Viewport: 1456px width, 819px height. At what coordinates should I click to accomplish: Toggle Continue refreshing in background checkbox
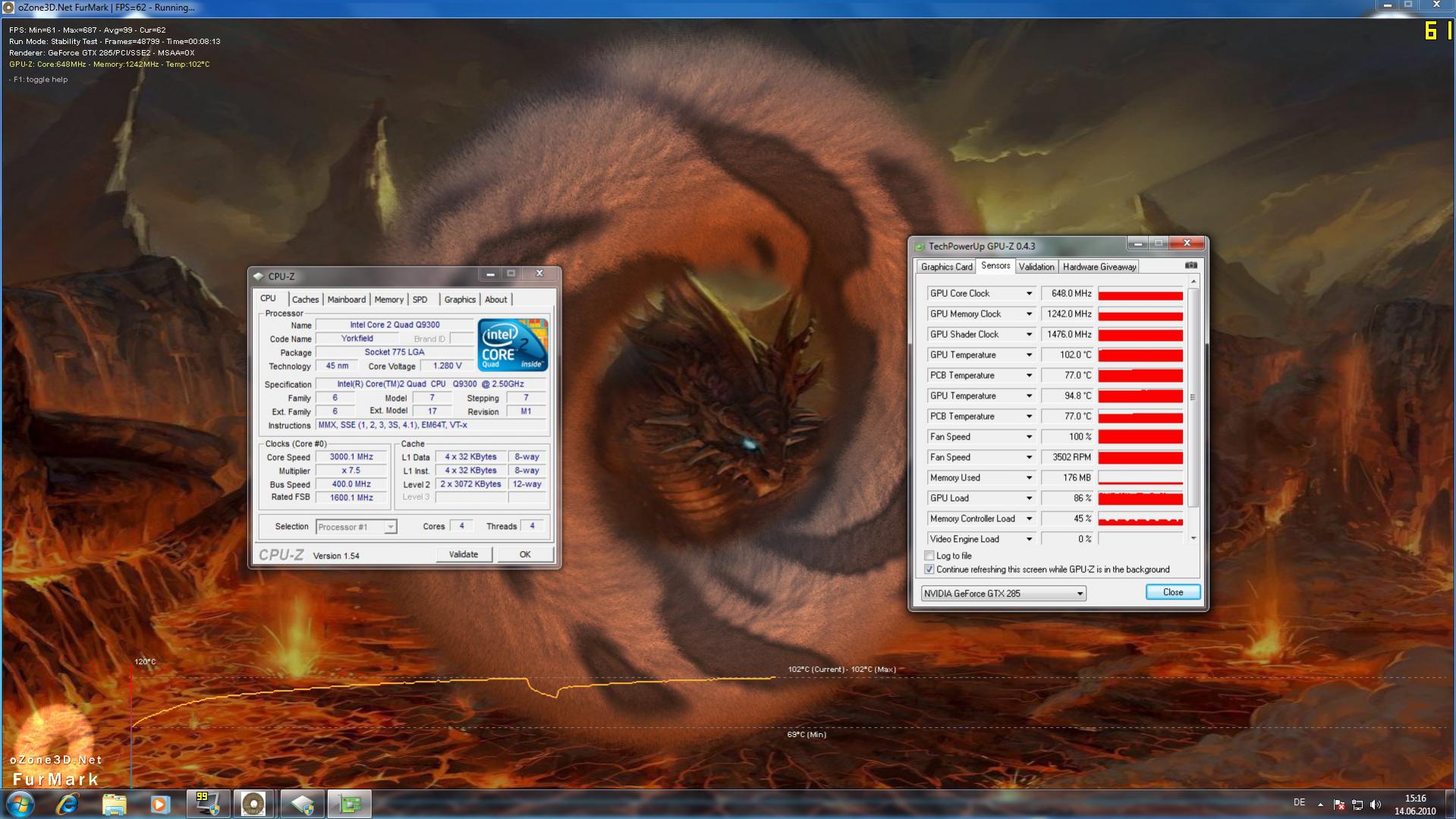(929, 569)
